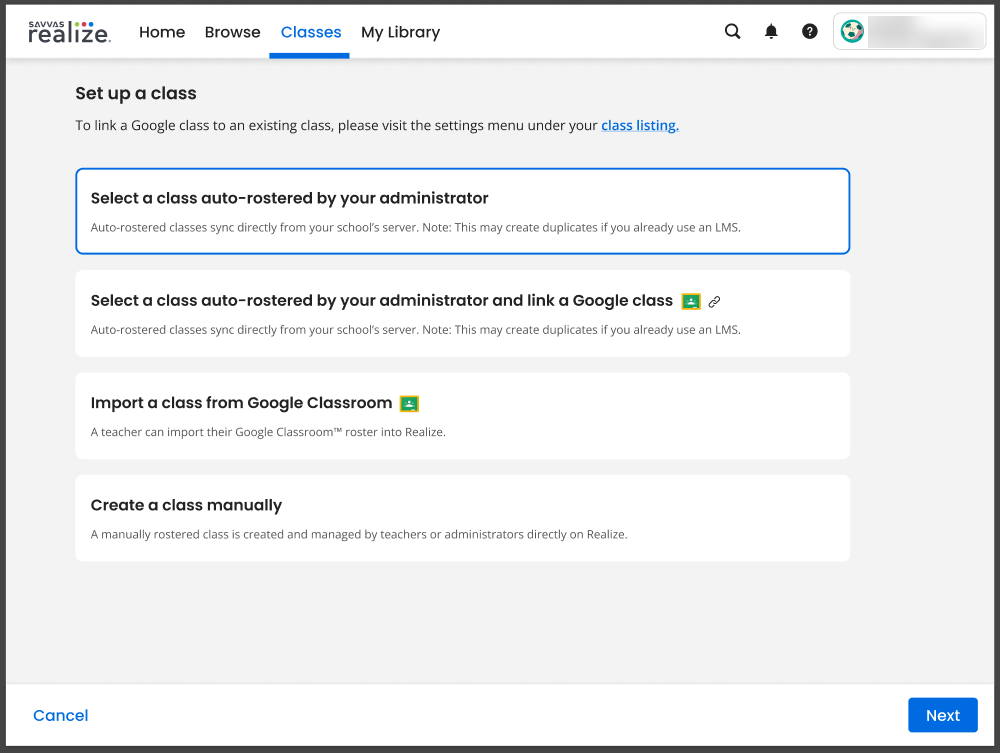Click Google Classroom icon beside link a Google class
This screenshot has width=1000, height=753.
pos(691,301)
